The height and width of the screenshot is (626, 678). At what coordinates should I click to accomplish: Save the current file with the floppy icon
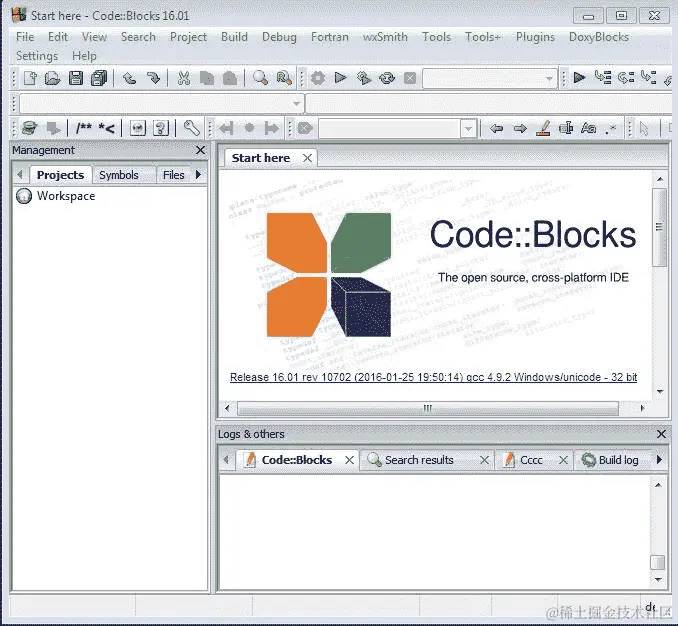76,78
